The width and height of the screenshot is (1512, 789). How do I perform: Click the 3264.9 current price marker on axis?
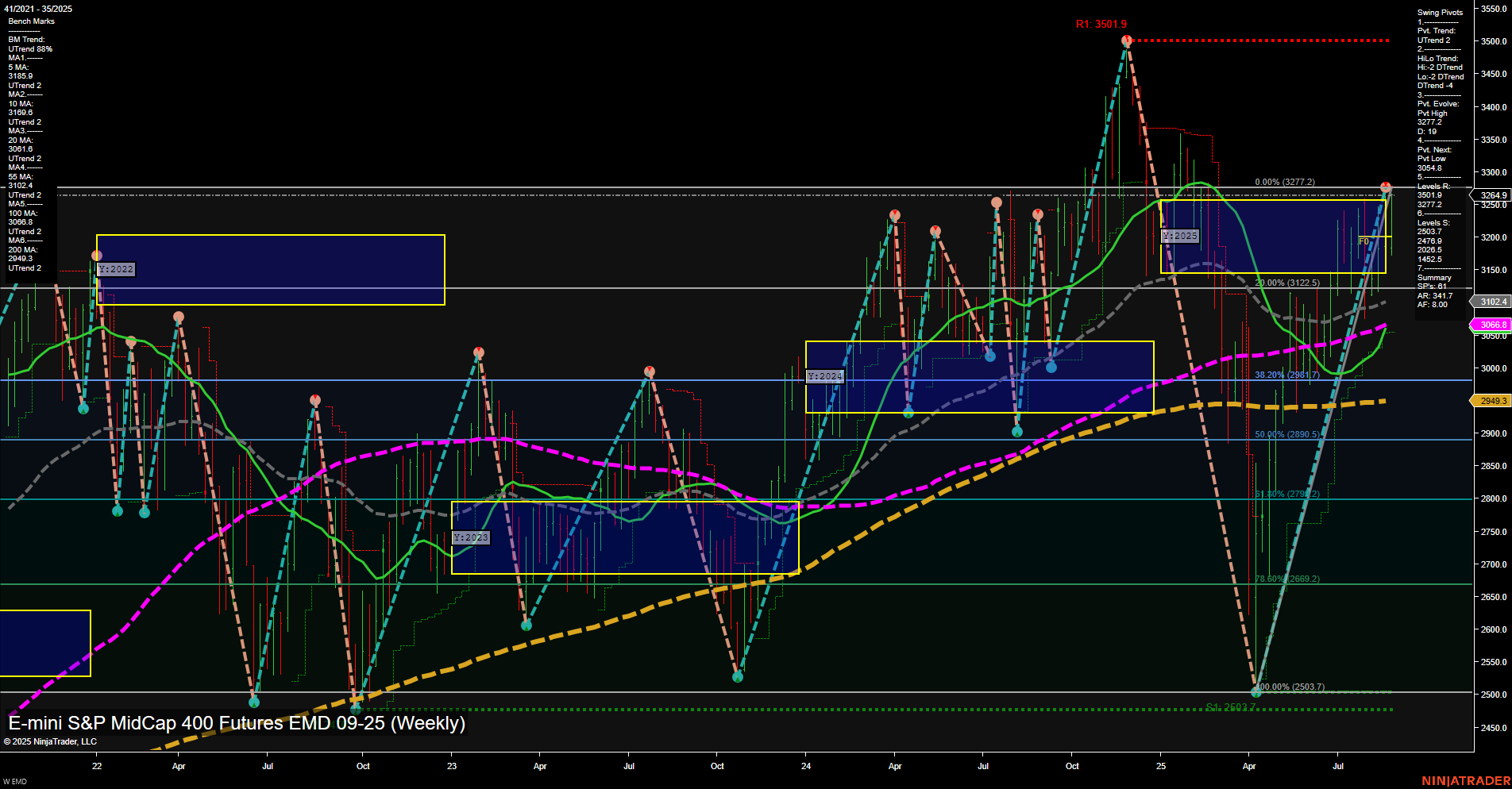click(1492, 195)
